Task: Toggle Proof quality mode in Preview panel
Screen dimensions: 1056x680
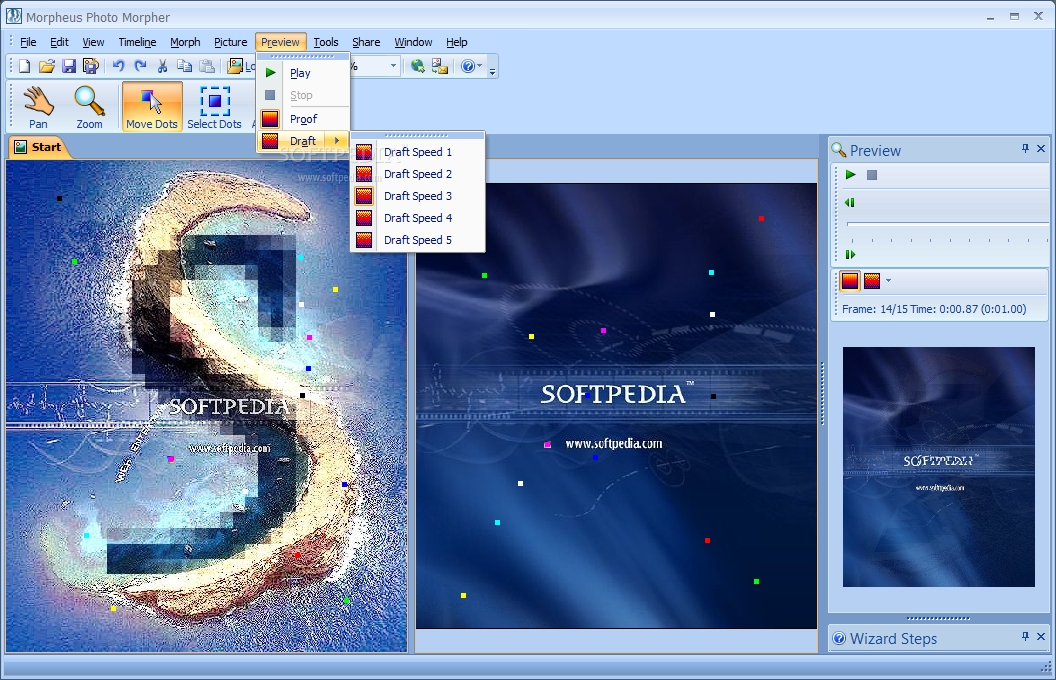Action: (850, 281)
